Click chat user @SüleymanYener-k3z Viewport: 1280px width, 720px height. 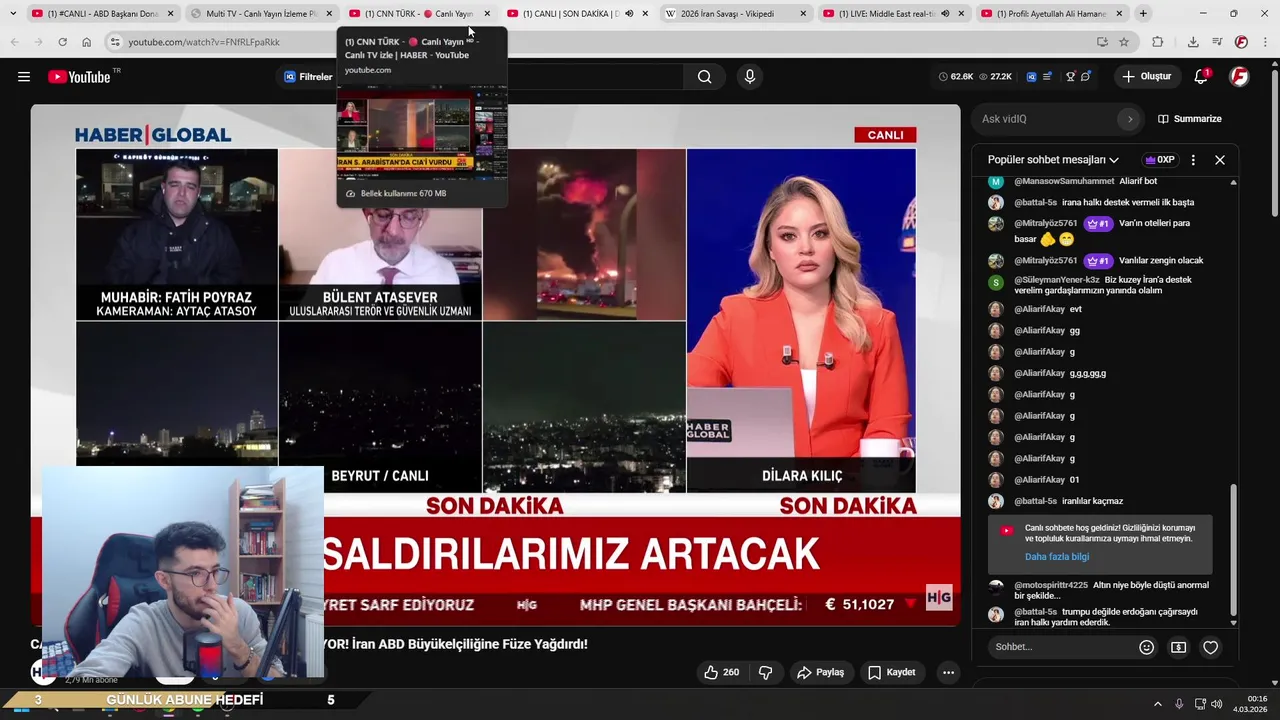[x=1056, y=280]
